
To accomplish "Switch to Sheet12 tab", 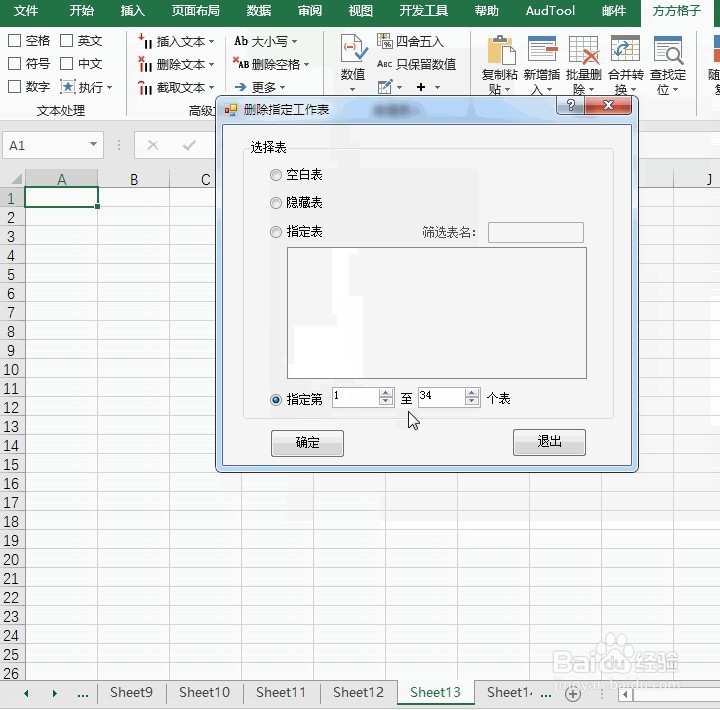I will point(358,692).
